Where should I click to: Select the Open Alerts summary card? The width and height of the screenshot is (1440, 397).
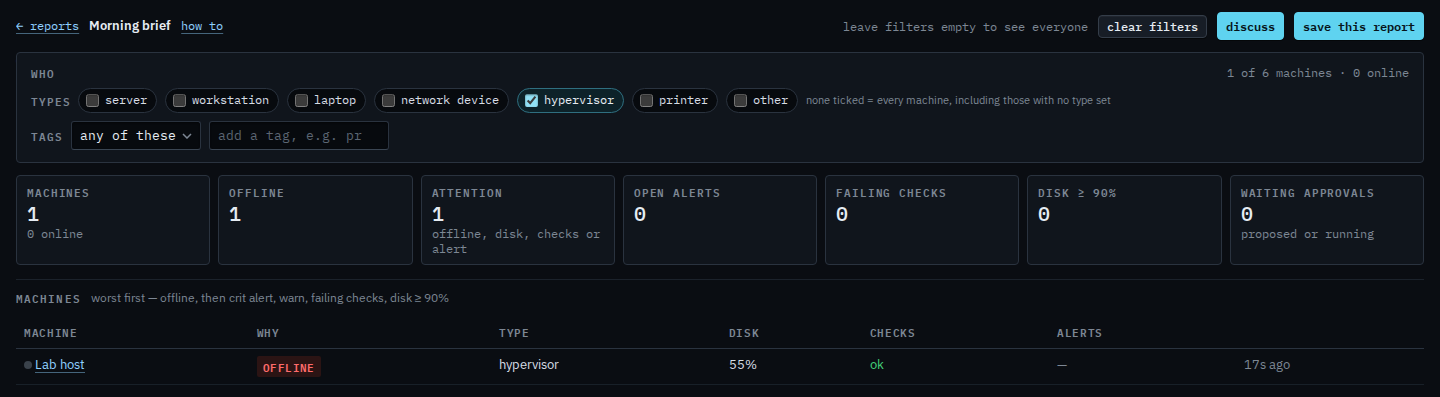[x=720, y=220]
